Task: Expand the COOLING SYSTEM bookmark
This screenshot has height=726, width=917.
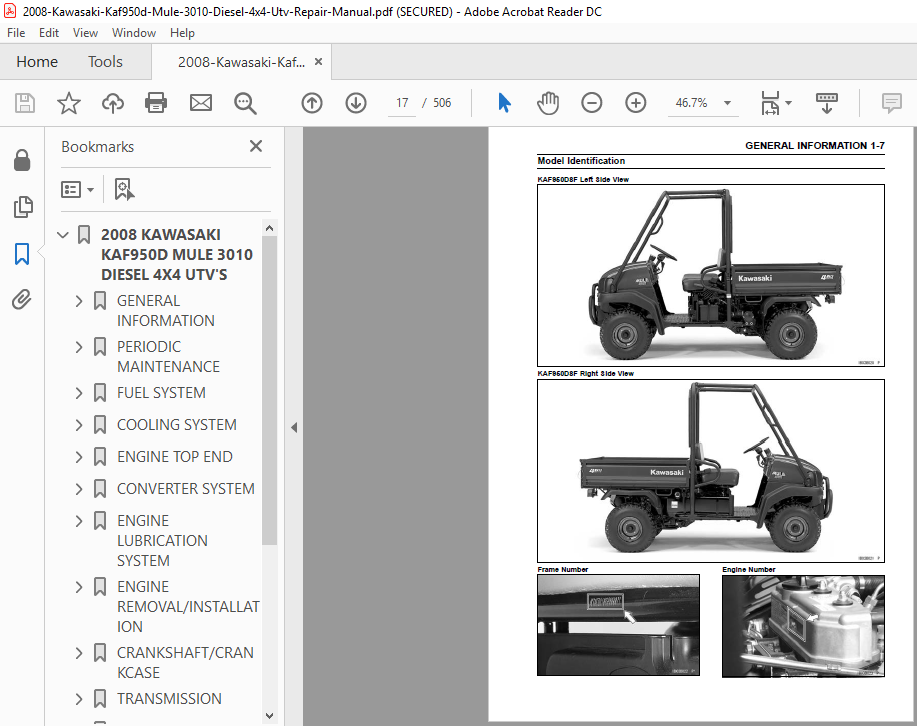Action: point(79,425)
